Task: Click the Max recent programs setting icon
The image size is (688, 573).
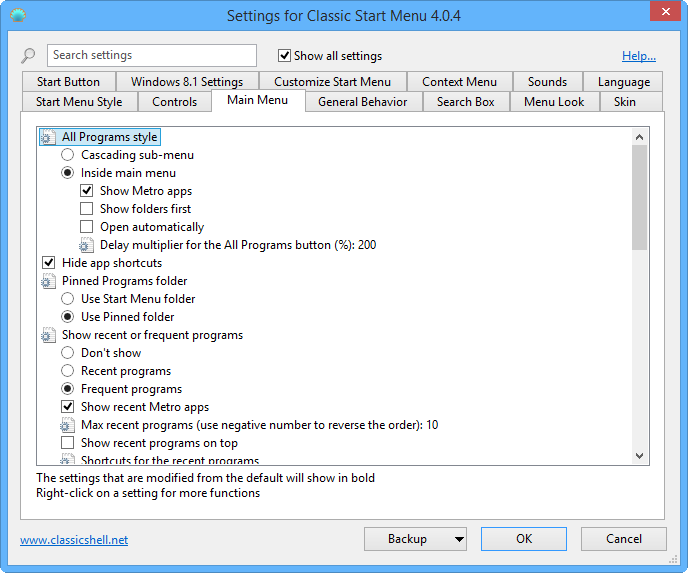Action: coord(67,425)
